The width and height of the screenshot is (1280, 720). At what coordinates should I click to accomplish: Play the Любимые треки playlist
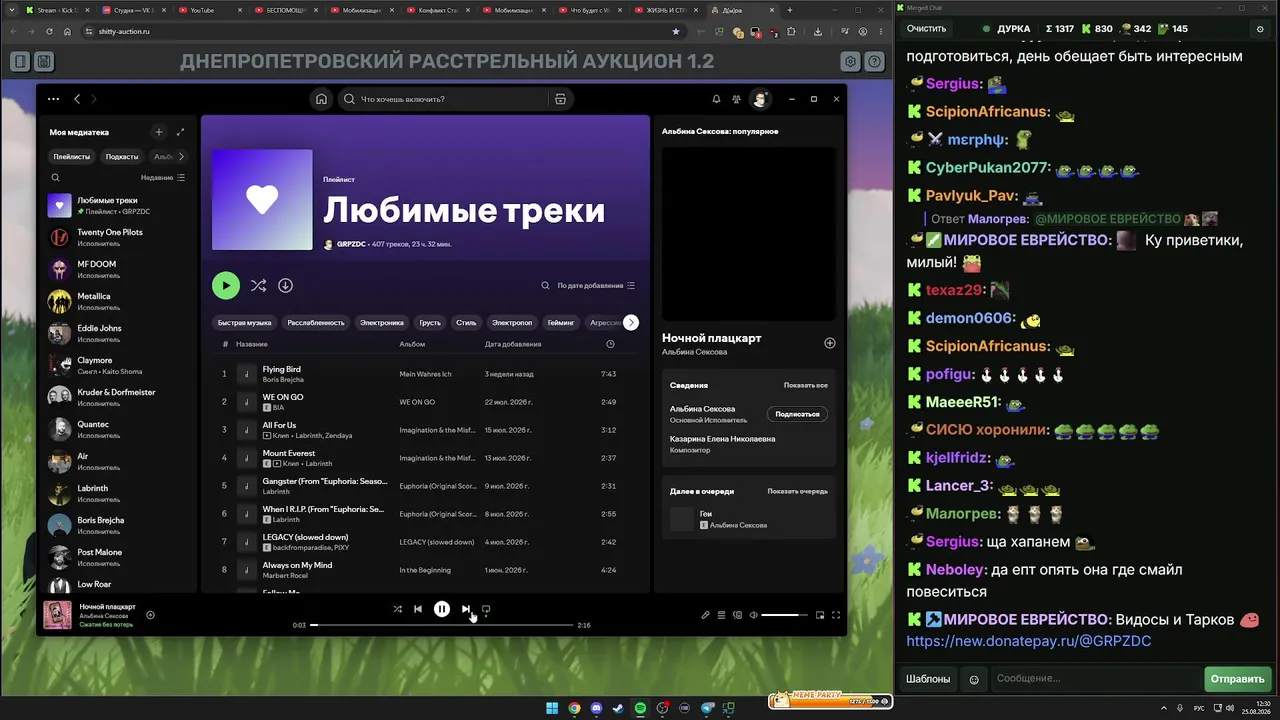click(226, 285)
